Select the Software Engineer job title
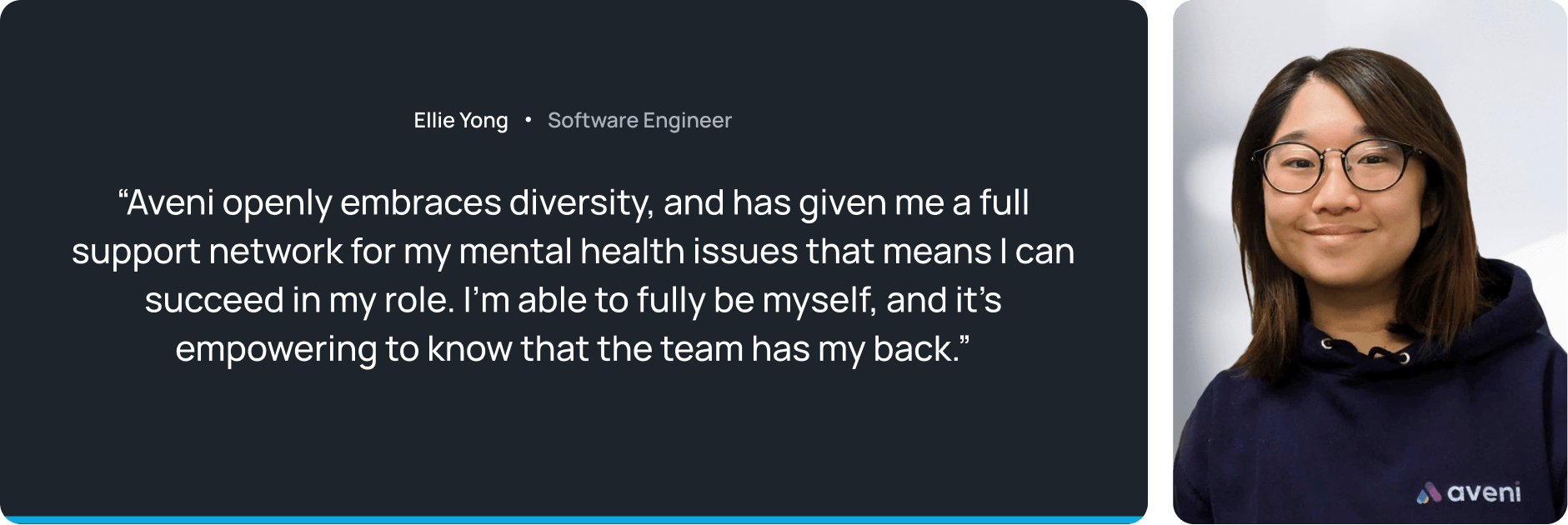 click(639, 121)
